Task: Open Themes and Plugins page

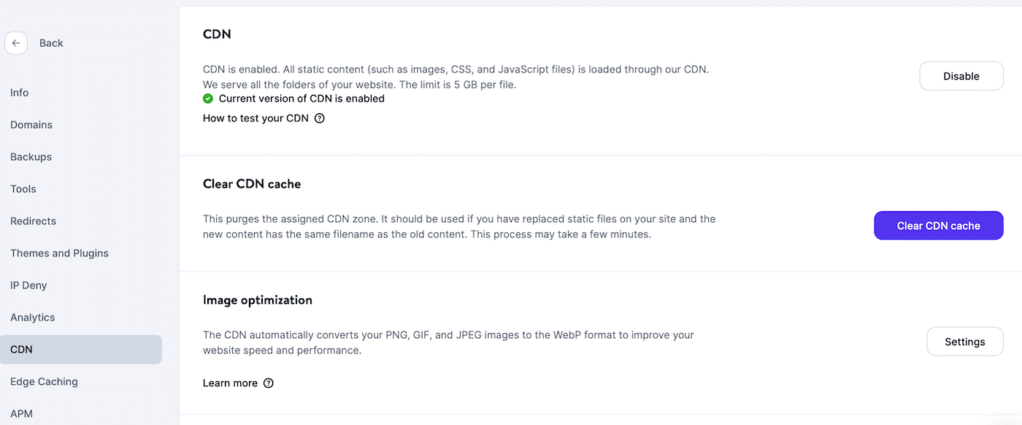Action: click(59, 253)
